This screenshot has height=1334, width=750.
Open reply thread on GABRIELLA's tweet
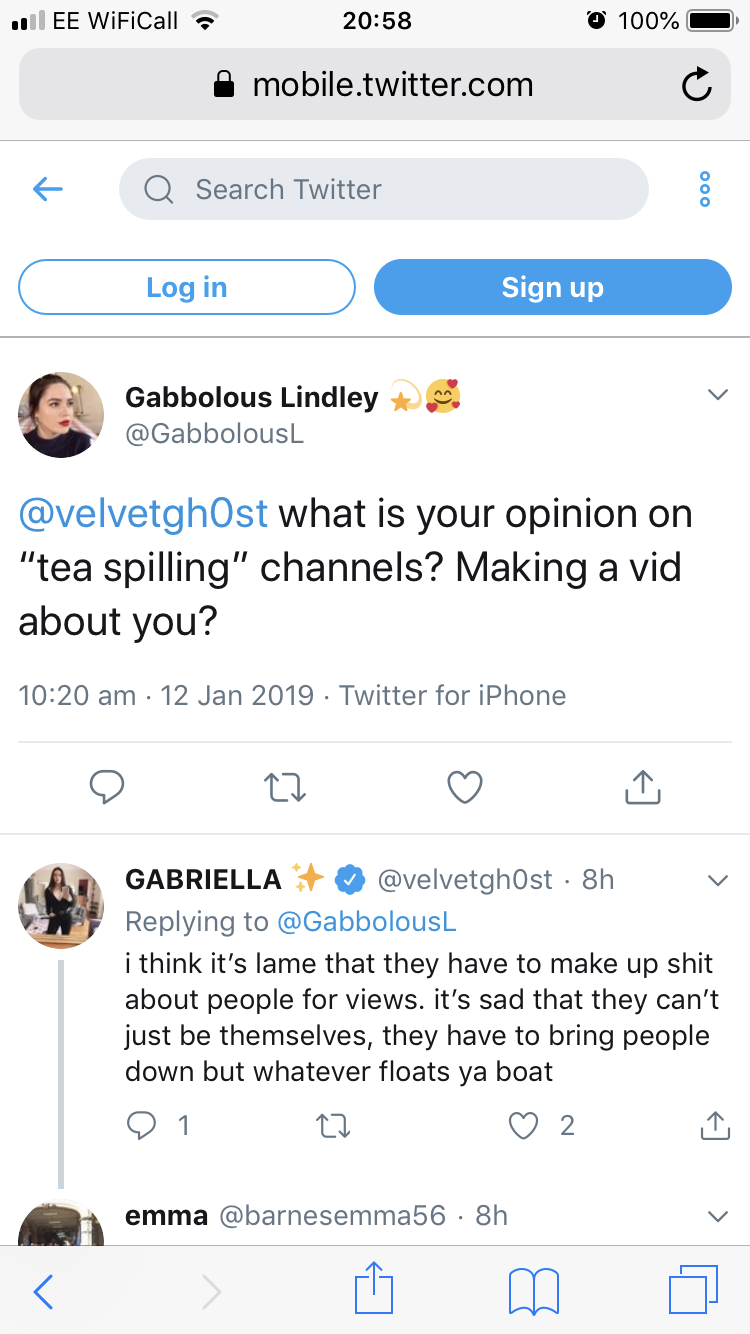[x=142, y=1126]
